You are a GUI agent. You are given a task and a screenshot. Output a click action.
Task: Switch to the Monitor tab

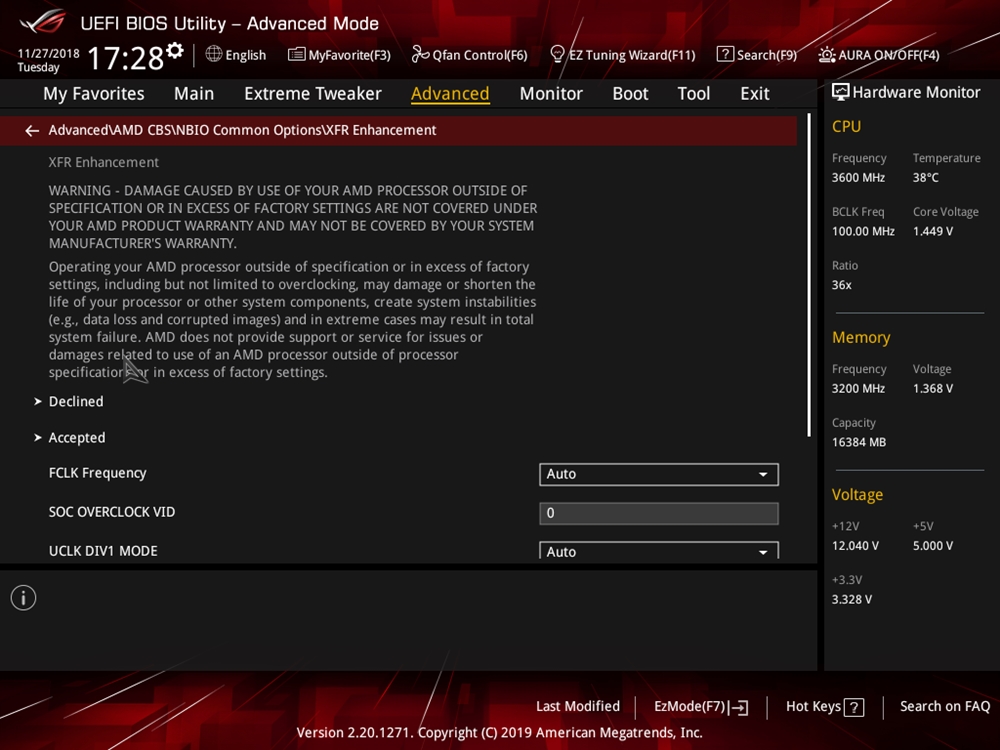(551, 93)
